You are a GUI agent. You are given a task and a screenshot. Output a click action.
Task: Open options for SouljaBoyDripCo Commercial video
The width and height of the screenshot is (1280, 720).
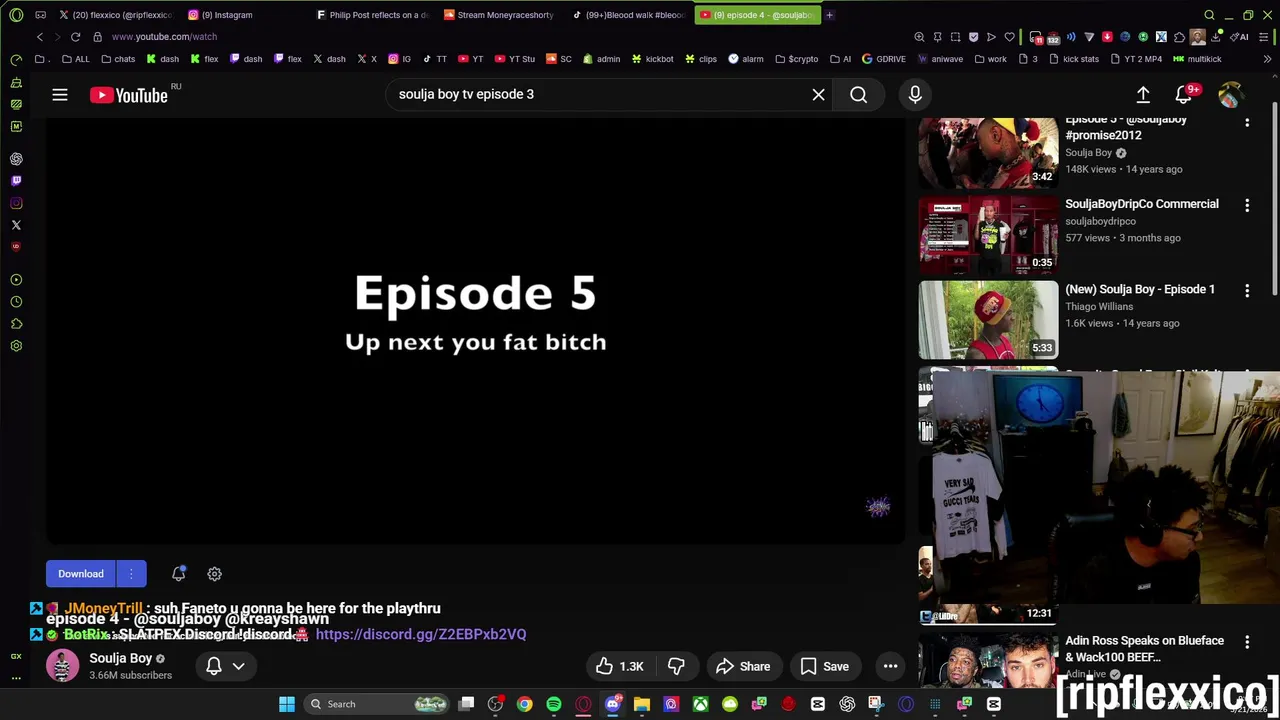click(1247, 205)
